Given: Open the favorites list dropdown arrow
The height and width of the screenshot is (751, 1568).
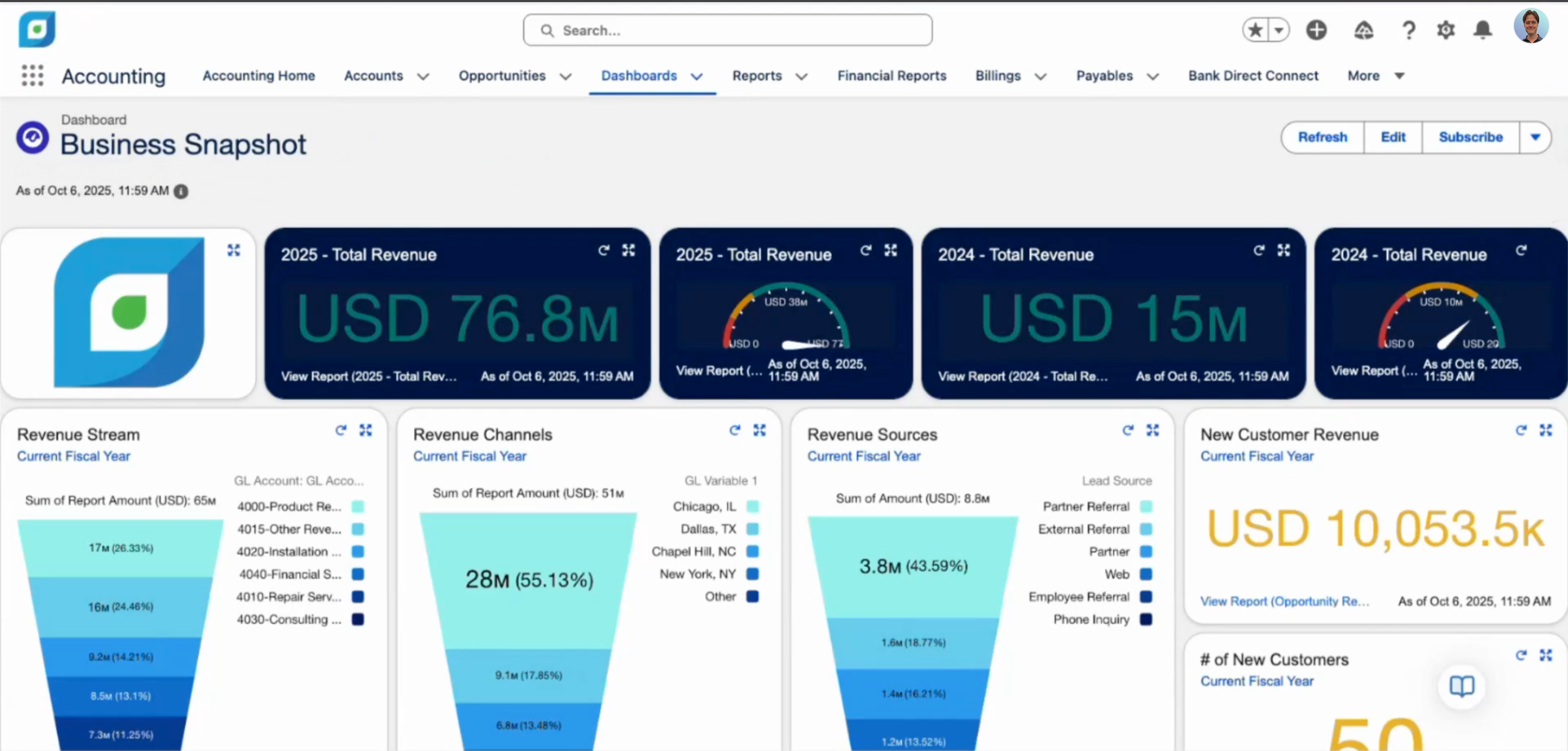Looking at the screenshot, I should pos(1279,30).
